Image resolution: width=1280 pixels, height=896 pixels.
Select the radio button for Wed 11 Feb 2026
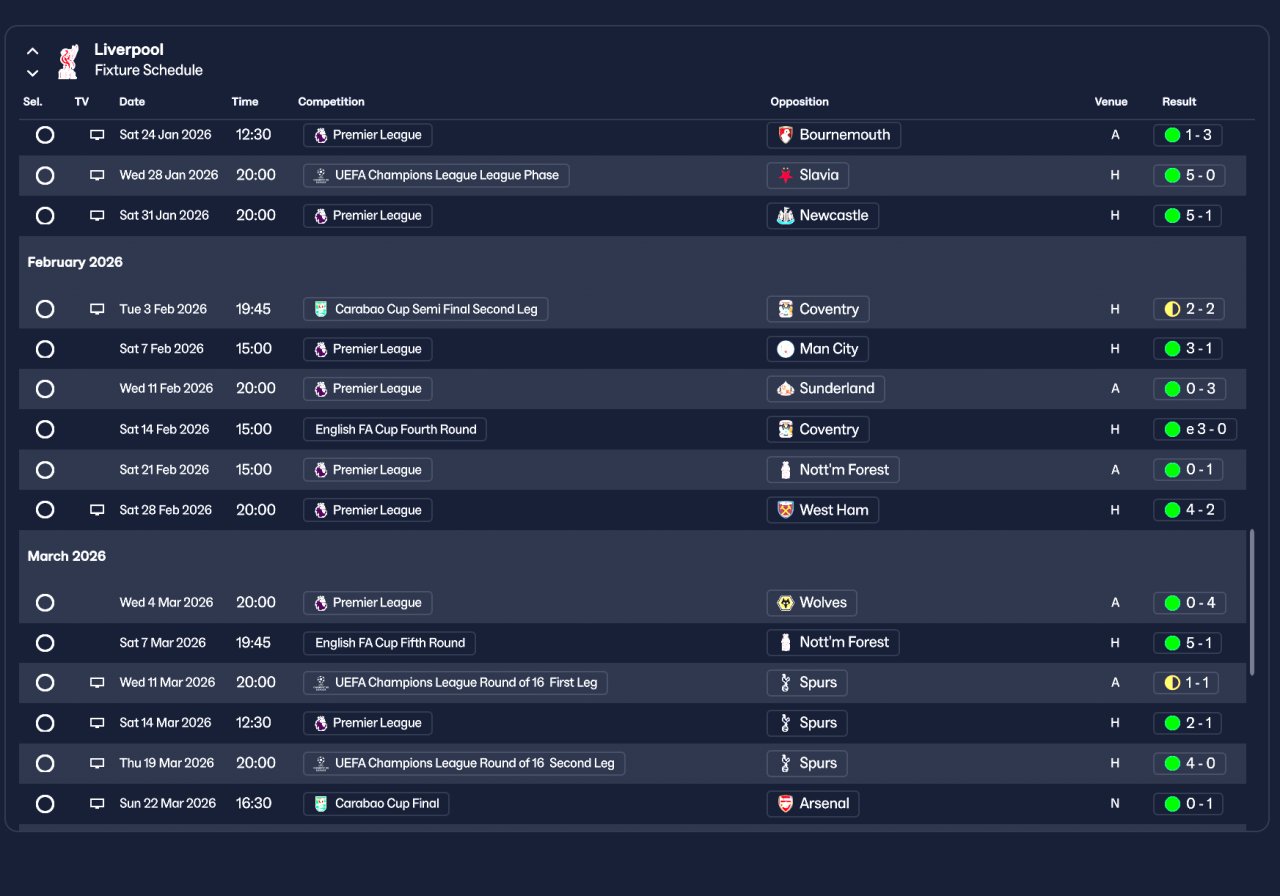pyautogui.click(x=45, y=389)
